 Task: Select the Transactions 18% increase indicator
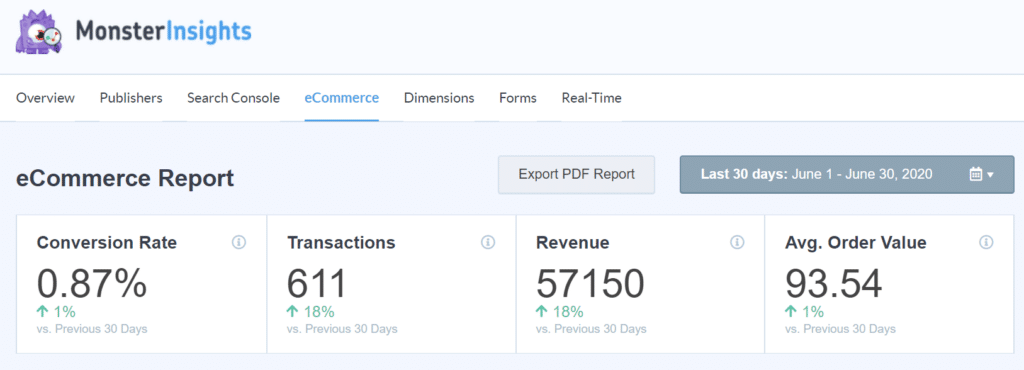click(311, 311)
